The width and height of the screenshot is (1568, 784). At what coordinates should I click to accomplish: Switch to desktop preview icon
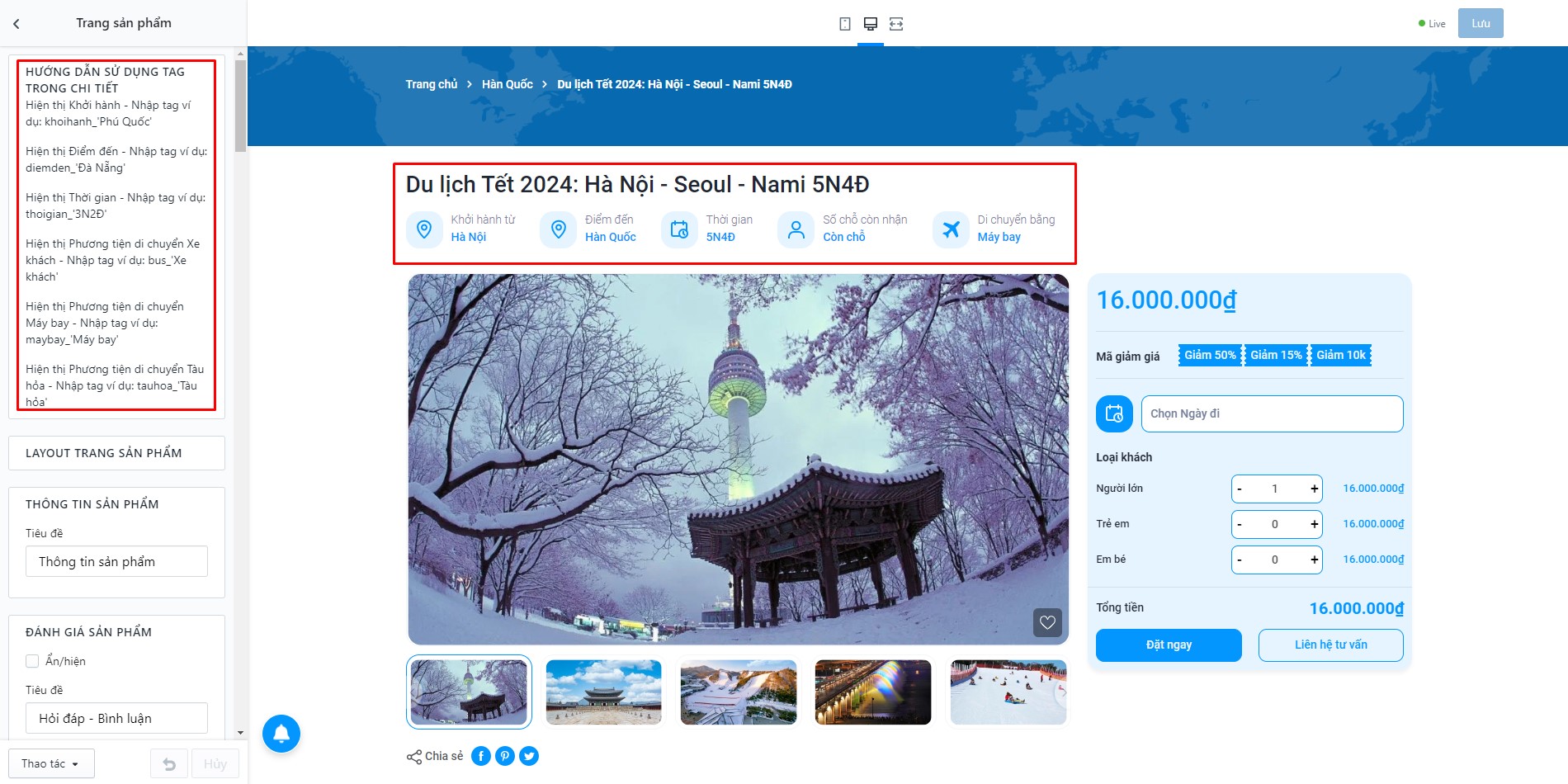(x=871, y=24)
